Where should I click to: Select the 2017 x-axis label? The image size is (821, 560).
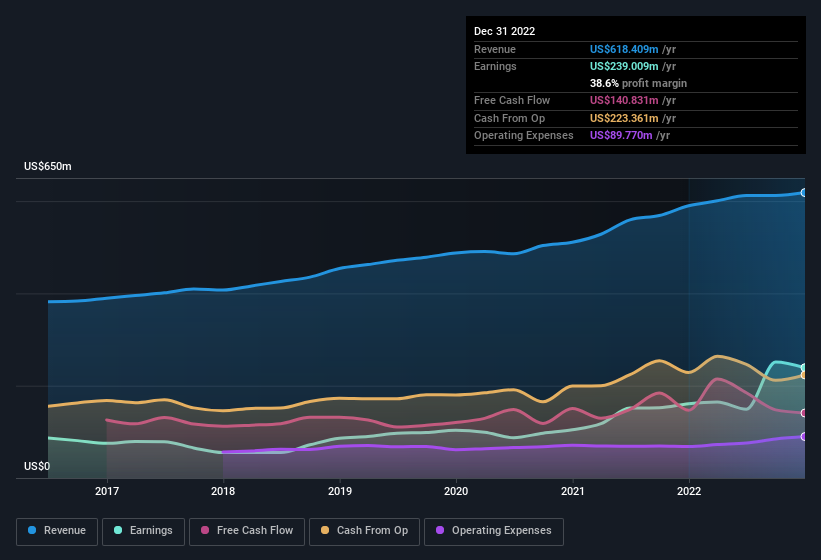click(107, 491)
